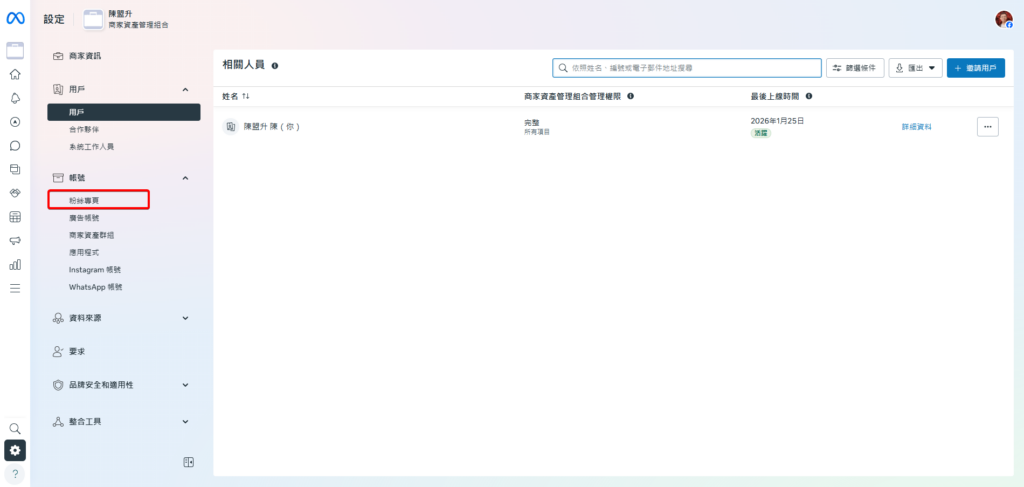
Task: Open the Inbox chat bubble icon
Action: (x=15, y=146)
